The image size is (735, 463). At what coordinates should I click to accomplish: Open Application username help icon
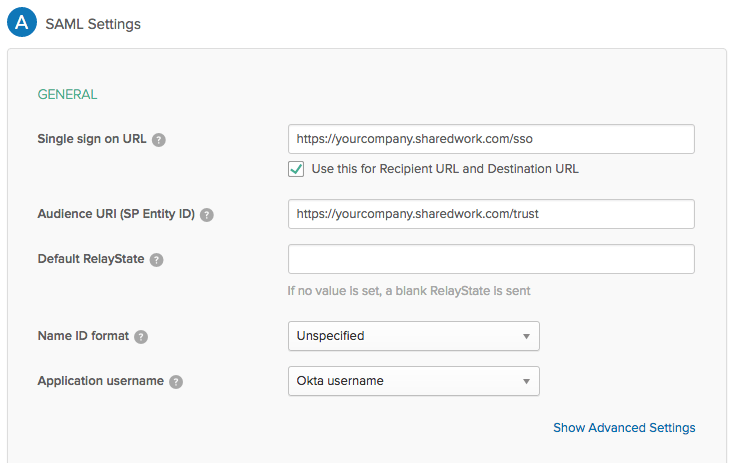pyautogui.click(x=176, y=382)
